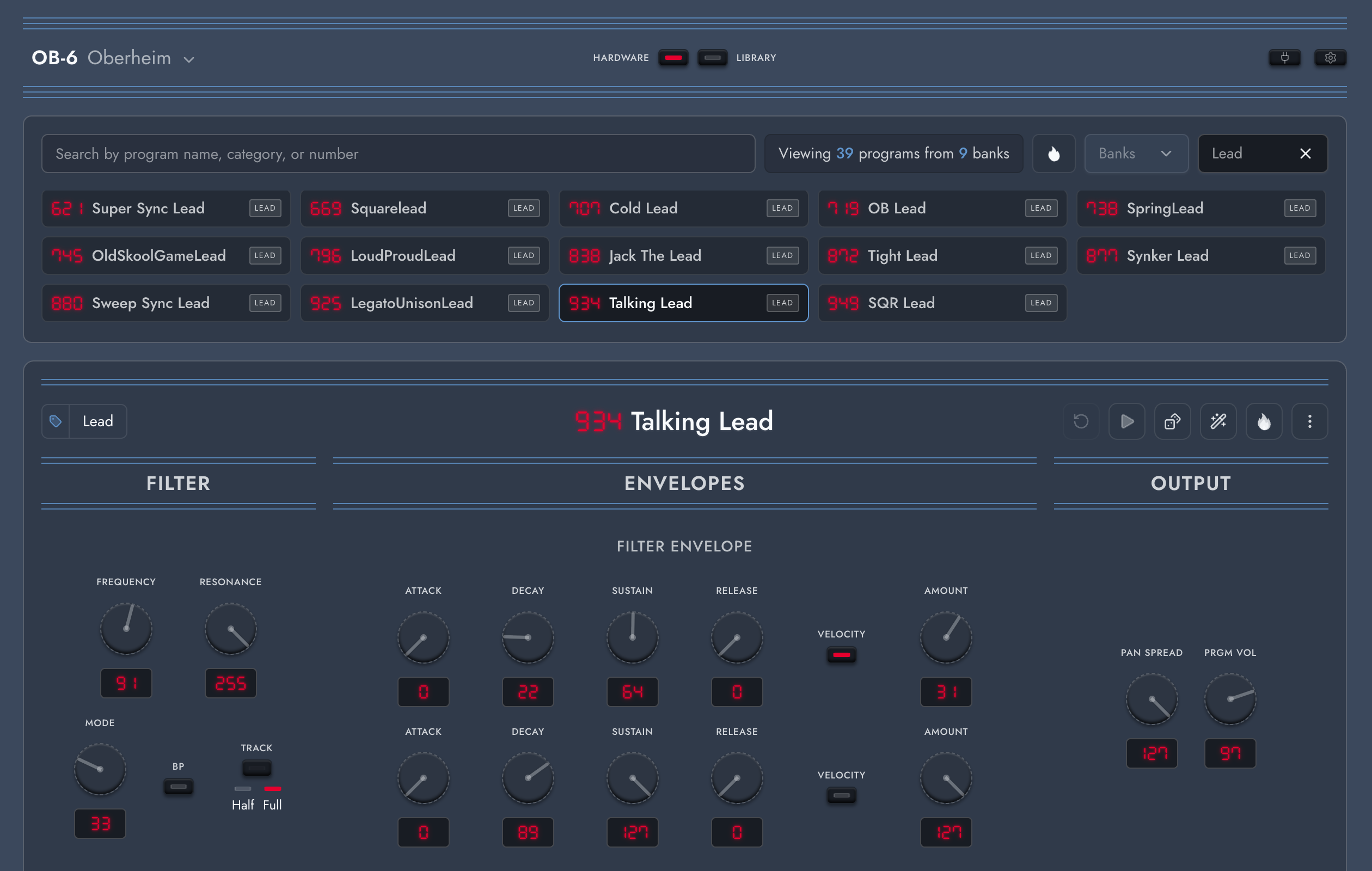Viewport: 1372px width, 871px height.
Task: Toggle filter envelope Velocity switch
Action: pyautogui.click(x=841, y=654)
